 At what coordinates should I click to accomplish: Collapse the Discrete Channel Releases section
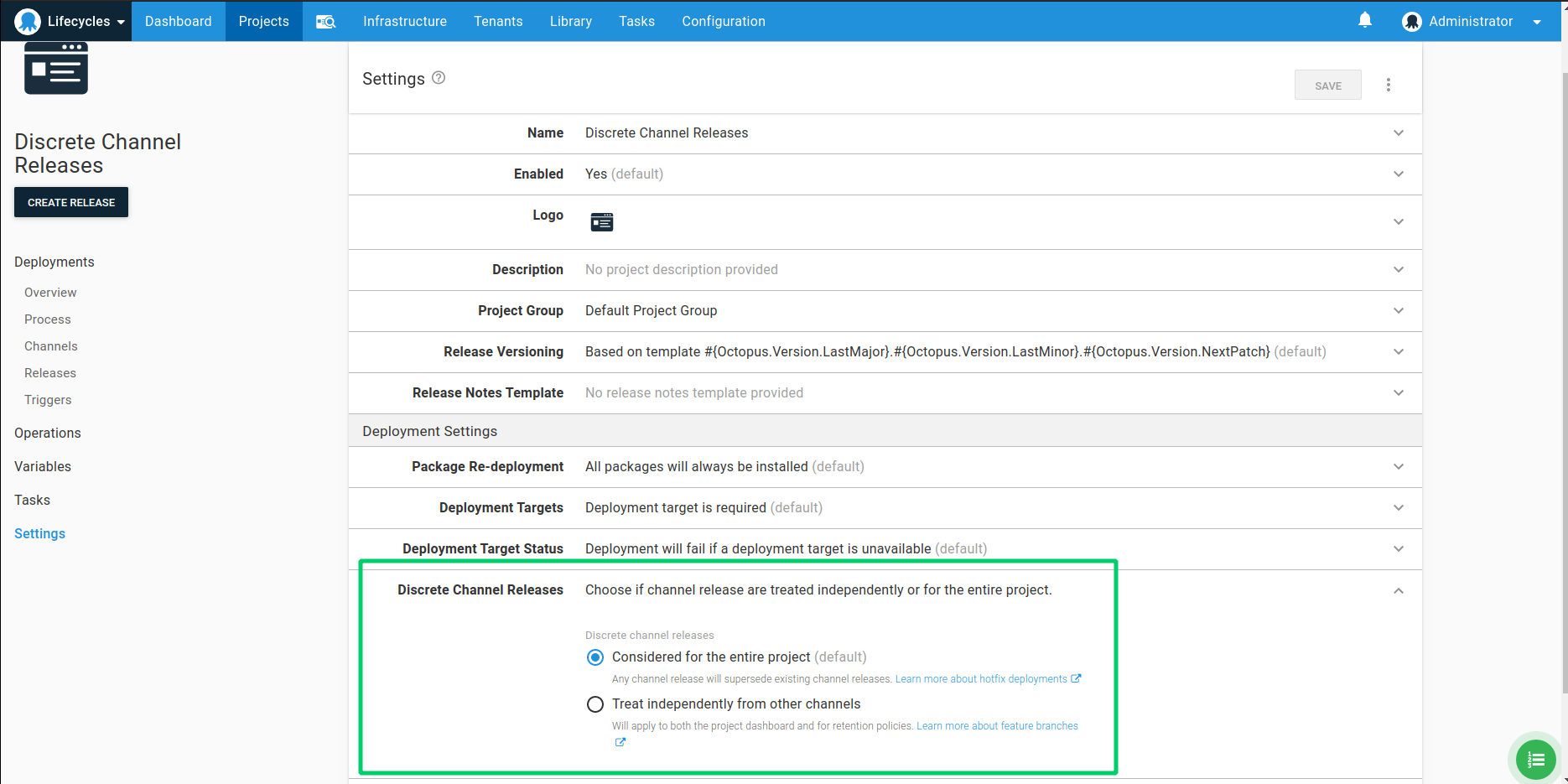1398,591
